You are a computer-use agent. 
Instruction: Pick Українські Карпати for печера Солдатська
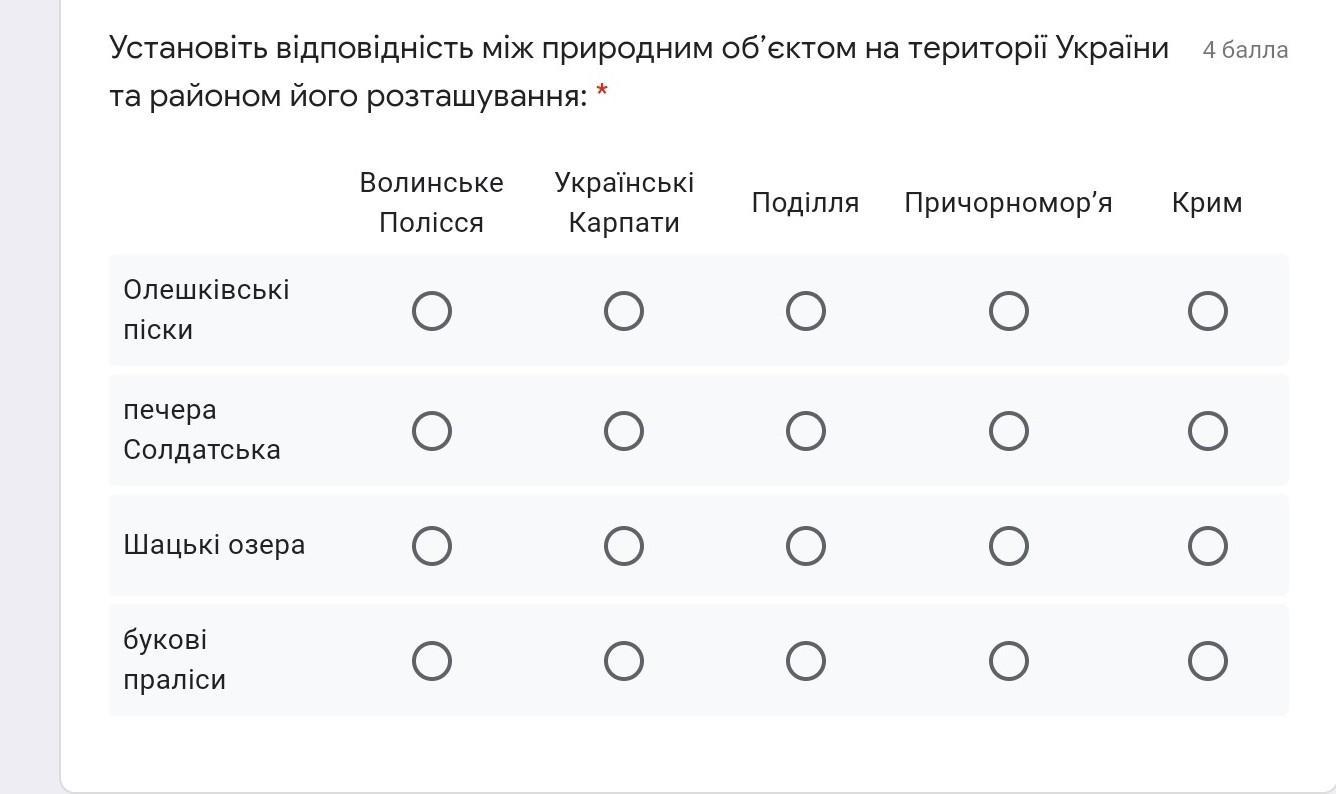(624, 431)
